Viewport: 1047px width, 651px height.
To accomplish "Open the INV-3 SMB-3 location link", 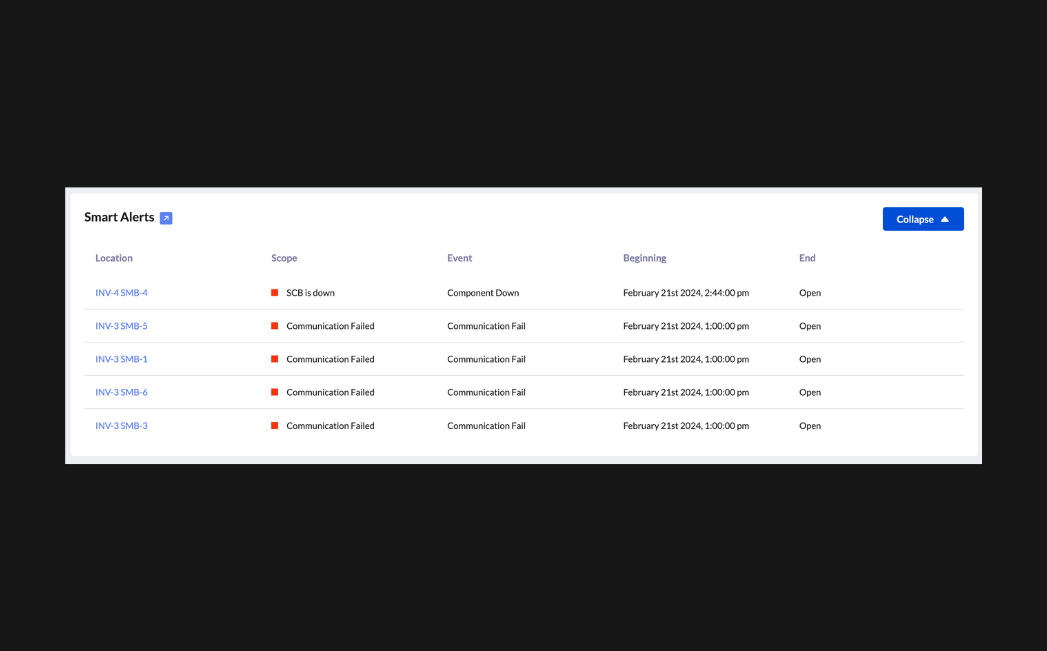I will coord(122,426).
